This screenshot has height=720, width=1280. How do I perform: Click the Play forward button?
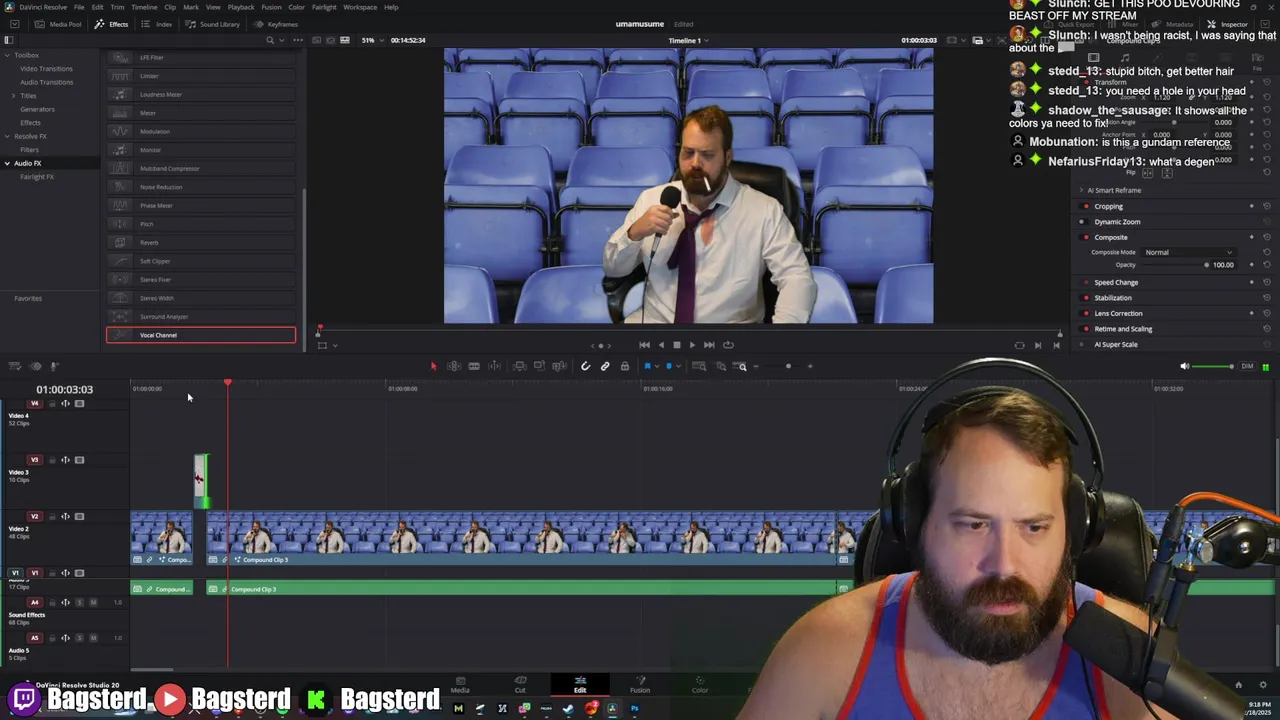coord(692,345)
